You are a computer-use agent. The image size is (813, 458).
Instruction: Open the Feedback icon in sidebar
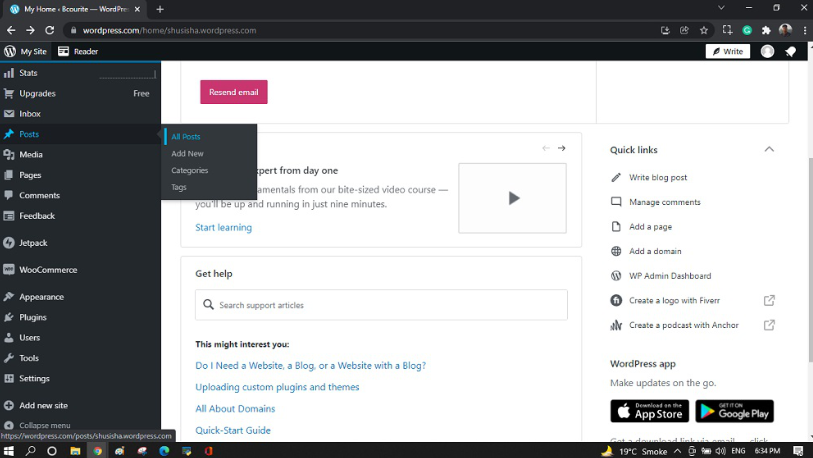9,216
